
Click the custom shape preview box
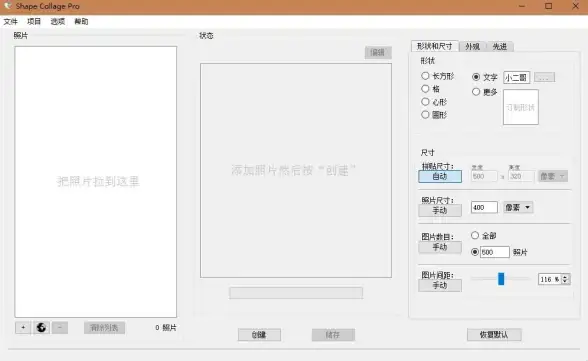point(521,107)
